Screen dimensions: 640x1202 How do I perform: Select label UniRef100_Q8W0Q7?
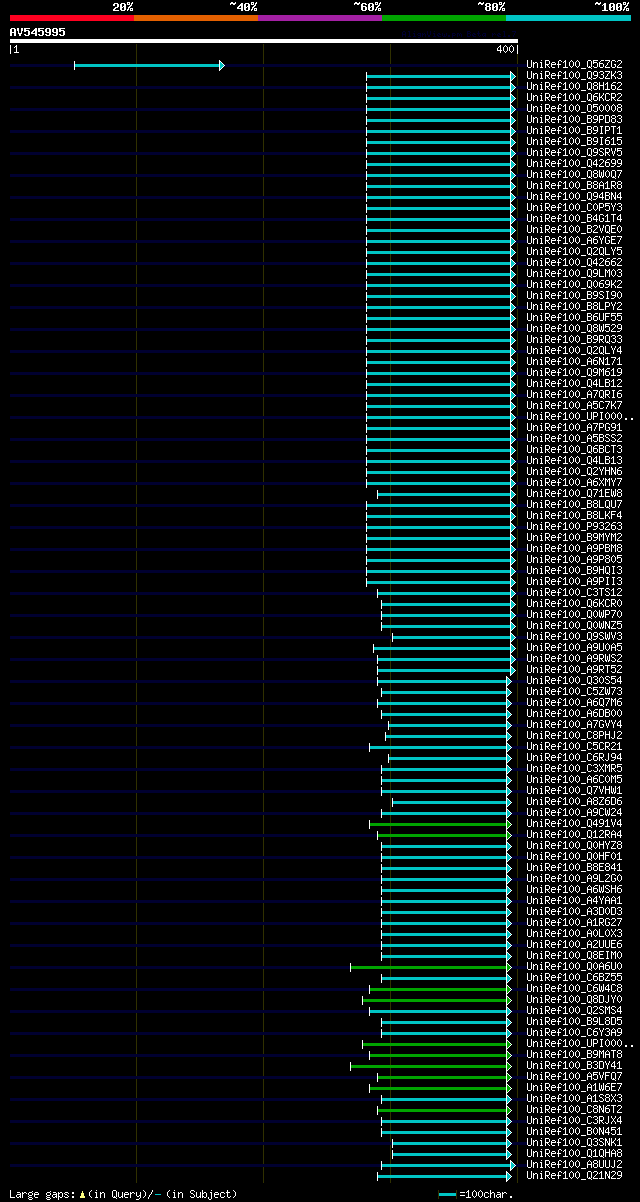pos(574,175)
